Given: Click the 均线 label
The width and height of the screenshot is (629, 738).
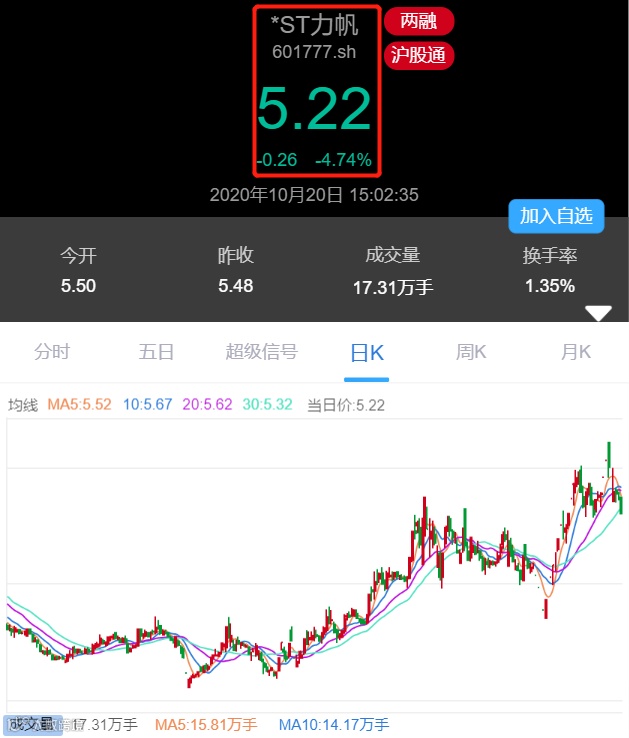Looking at the screenshot, I should click(23, 405).
